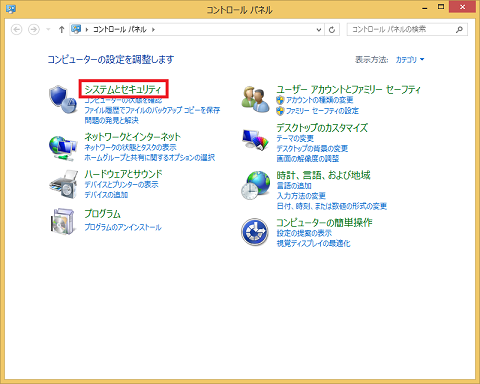This screenshot has width=480, height=384.
Task: Click the title bar control panel icon
Action: (x=11, y=9)
